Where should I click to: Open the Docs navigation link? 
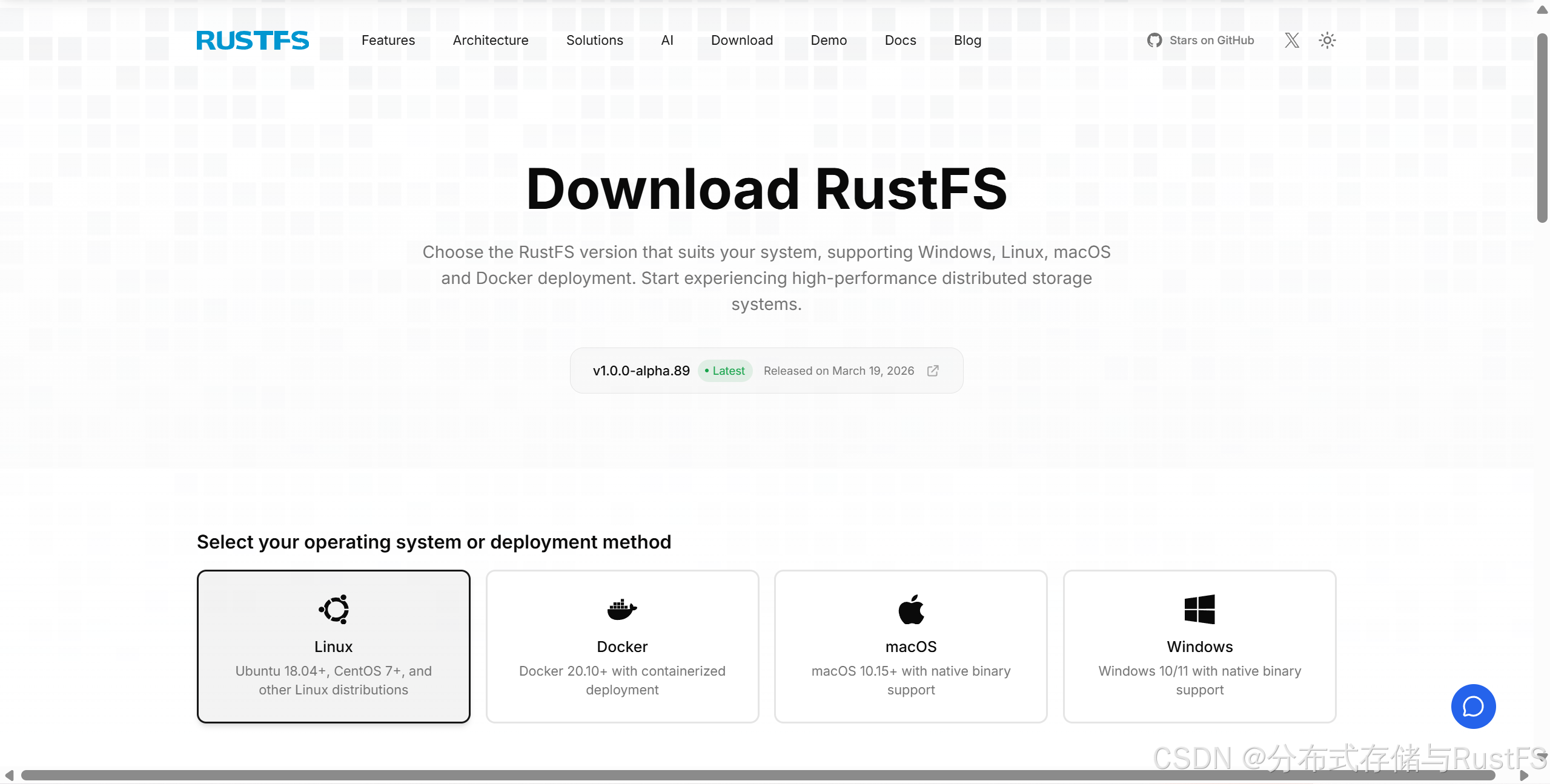(900, 41)
